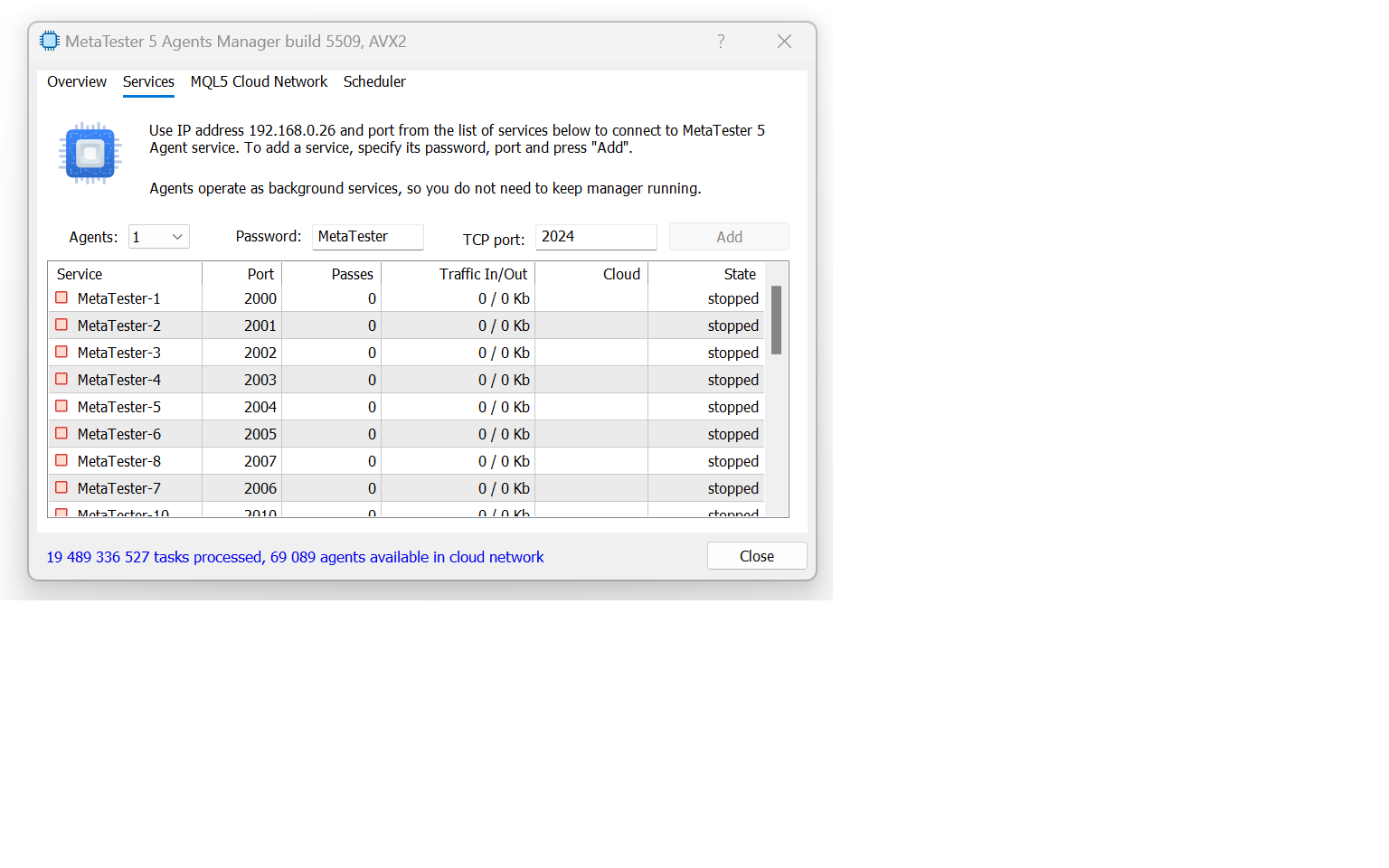Click port value 2005

click(x=260, y=434)
